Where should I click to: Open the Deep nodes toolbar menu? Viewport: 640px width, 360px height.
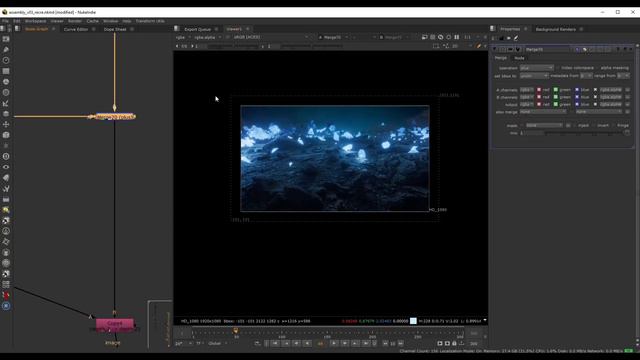coord(6,156)
